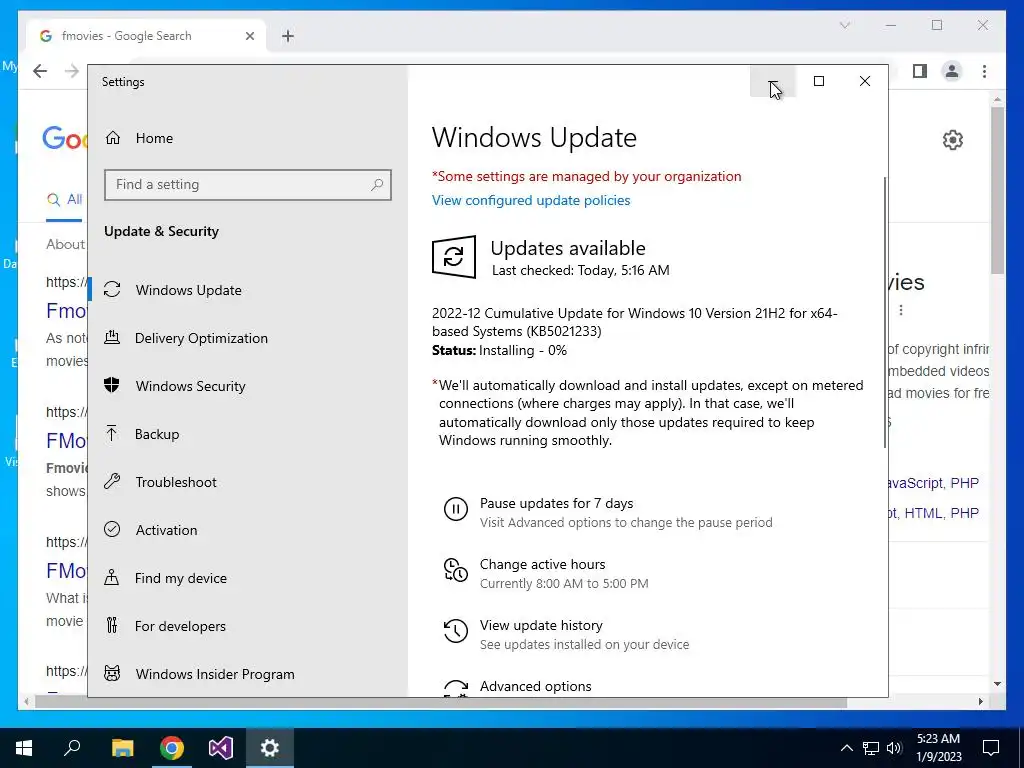The width and height of the screenshot is (1024, 768).
Task: Open Delivery Optimization settings
Action: click(x=201, y=338)
